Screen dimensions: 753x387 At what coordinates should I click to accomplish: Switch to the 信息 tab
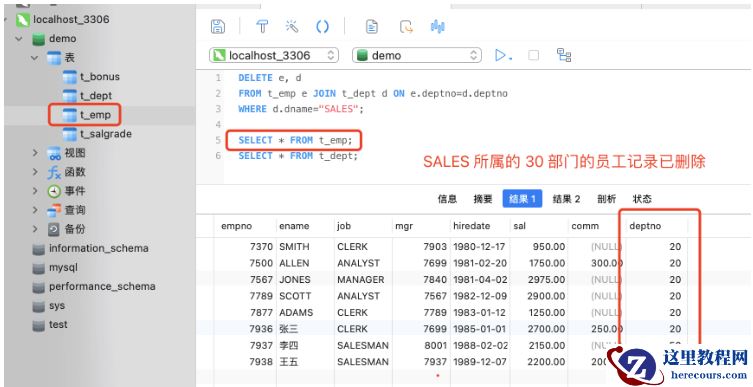pos(447,199)
